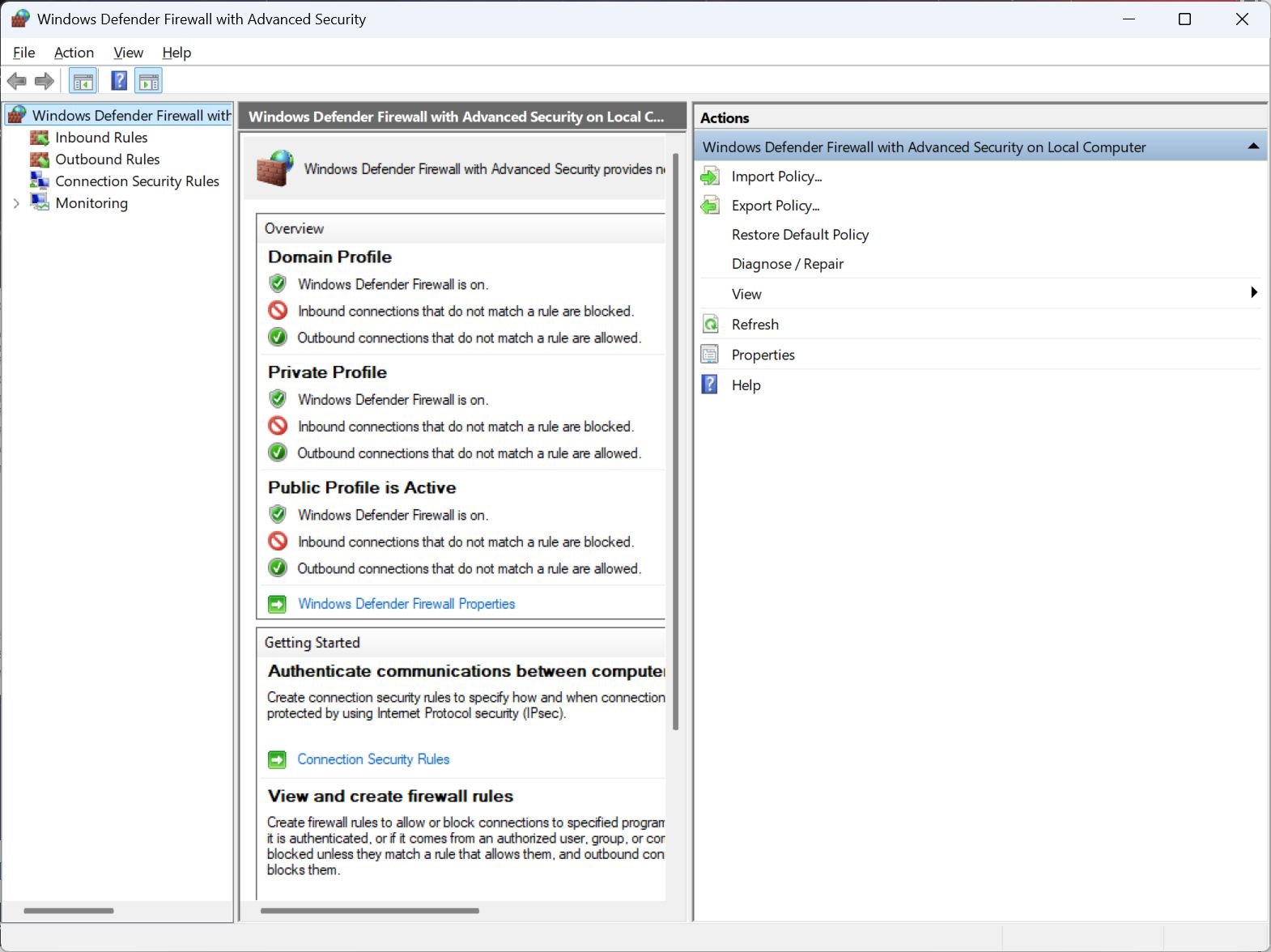Click Restore Default Policy action
This screenshot has width=1271, height=952.
click(800, 235)
